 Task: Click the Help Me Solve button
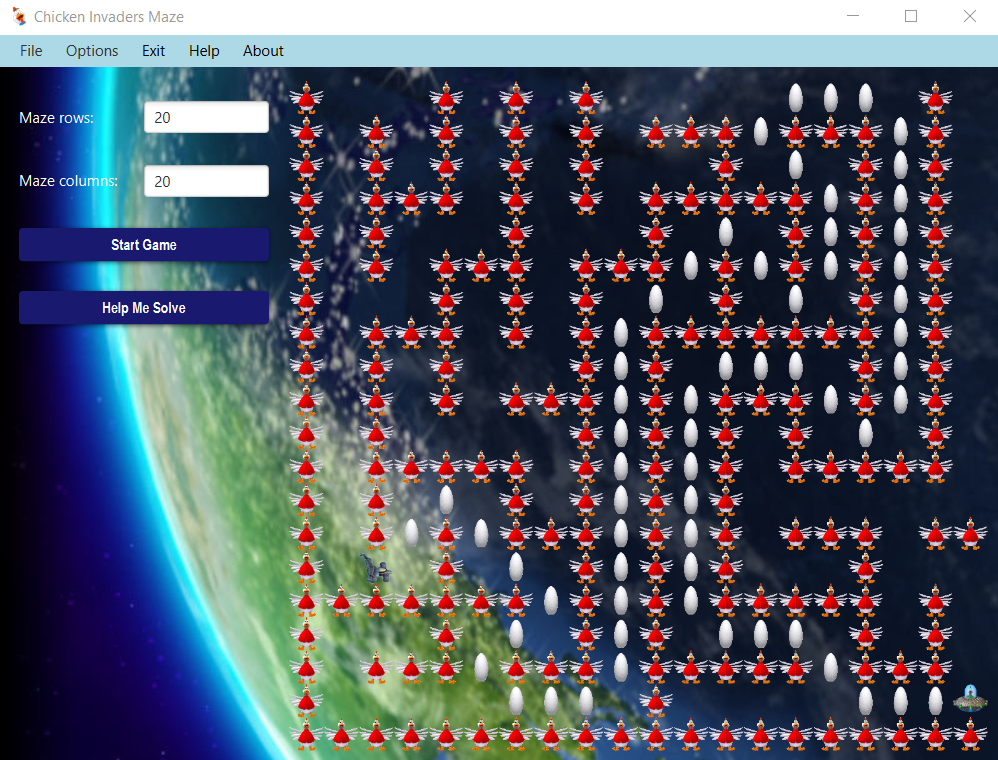click(x=144, y=308)
